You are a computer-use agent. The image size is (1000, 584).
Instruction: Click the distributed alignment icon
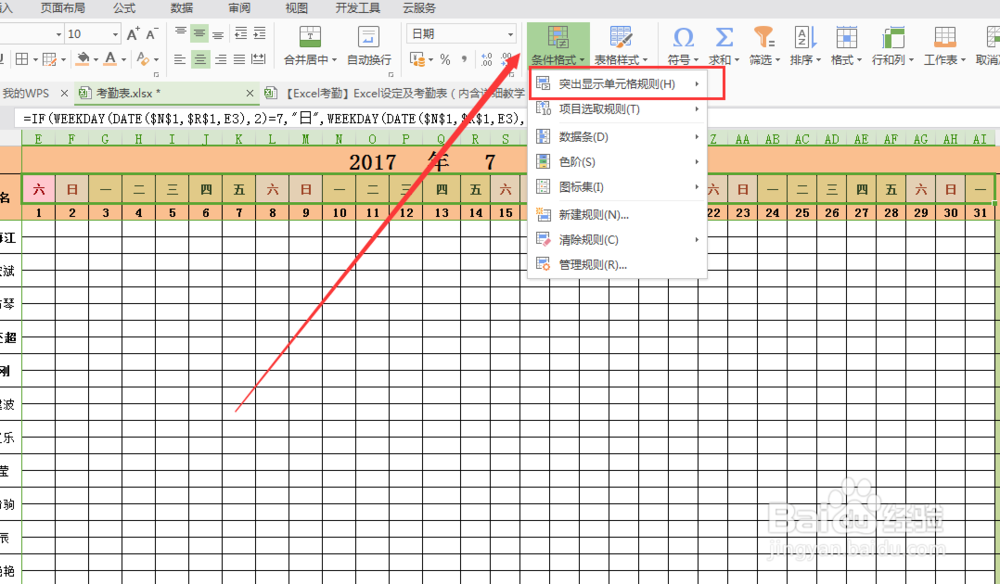(x=258, y=59)
